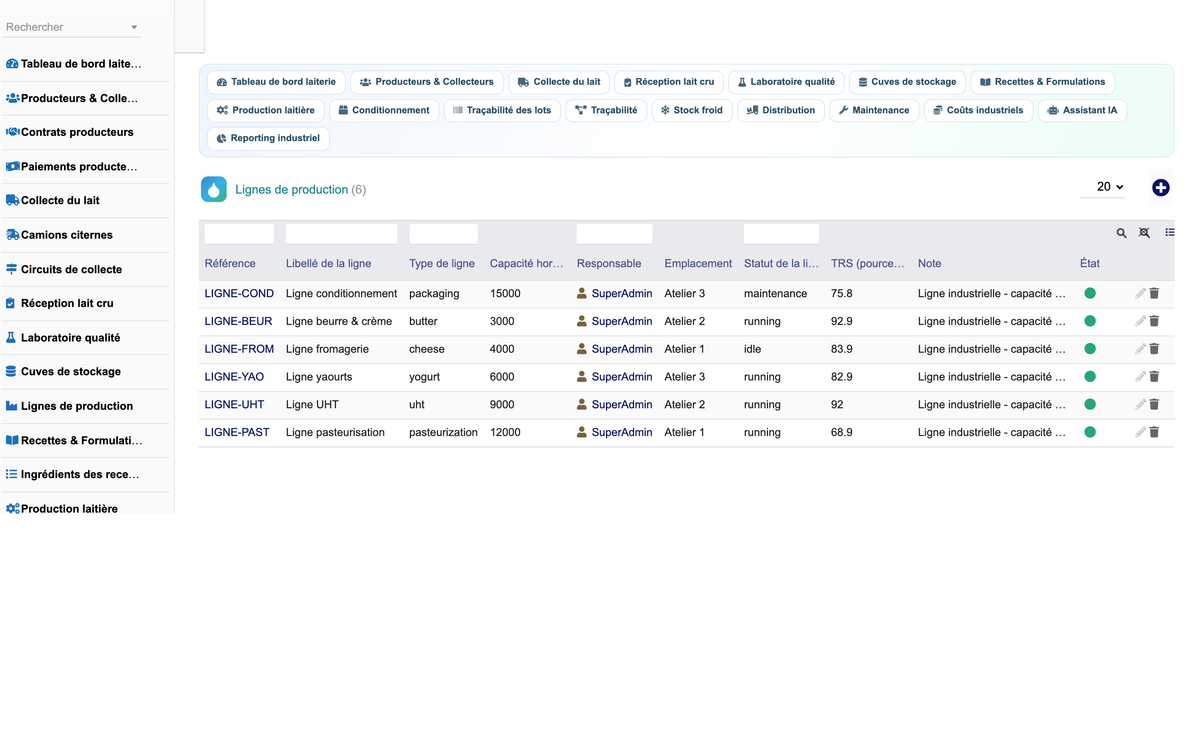Edit the LIGNE-COND row with pencil icon
Screen dimensions: 1200x743
[1141, 293]
